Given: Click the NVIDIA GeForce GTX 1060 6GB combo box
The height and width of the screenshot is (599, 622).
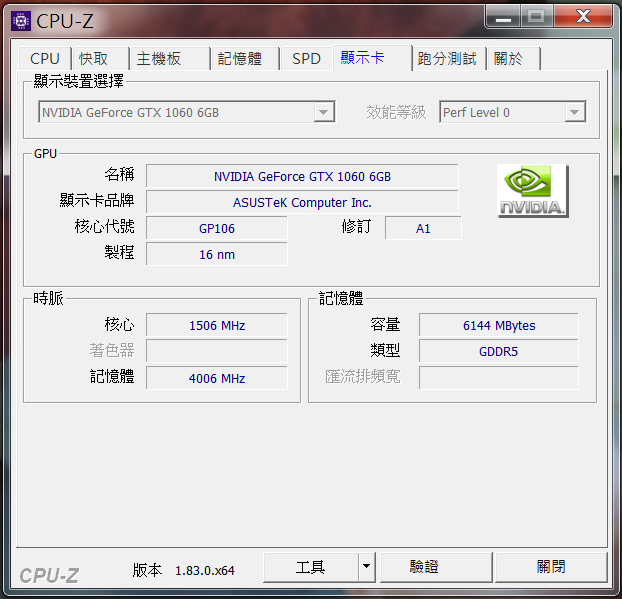Looking at the screenshot, I should tap(186, 112).
